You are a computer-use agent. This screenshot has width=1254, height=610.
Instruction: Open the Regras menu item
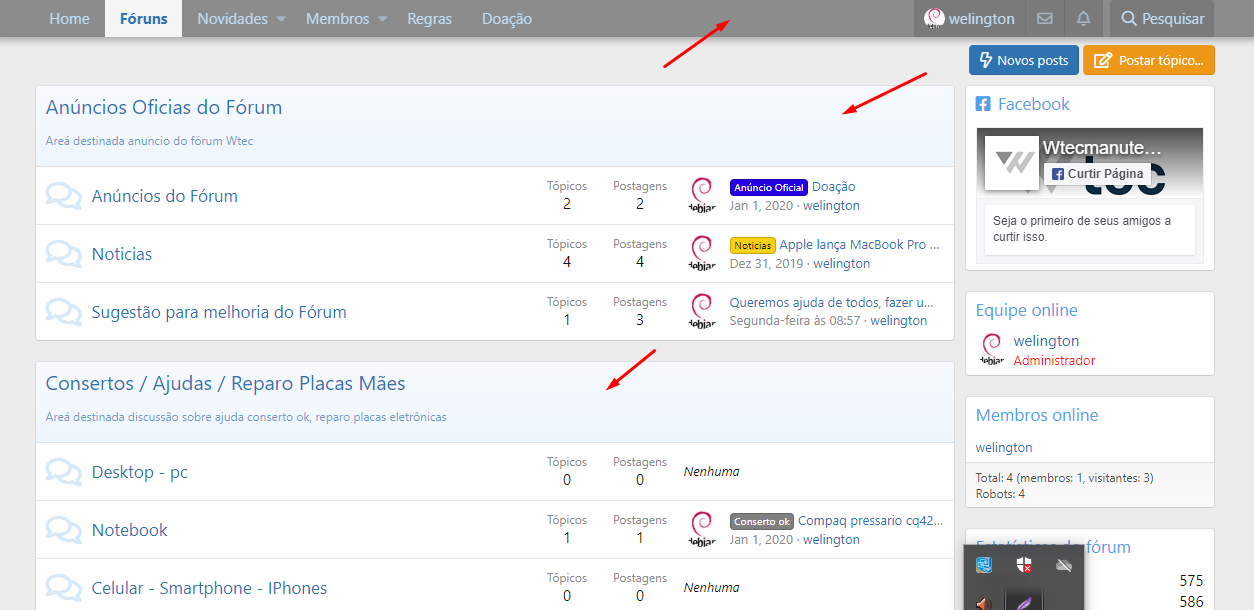(x=430, y=19)
